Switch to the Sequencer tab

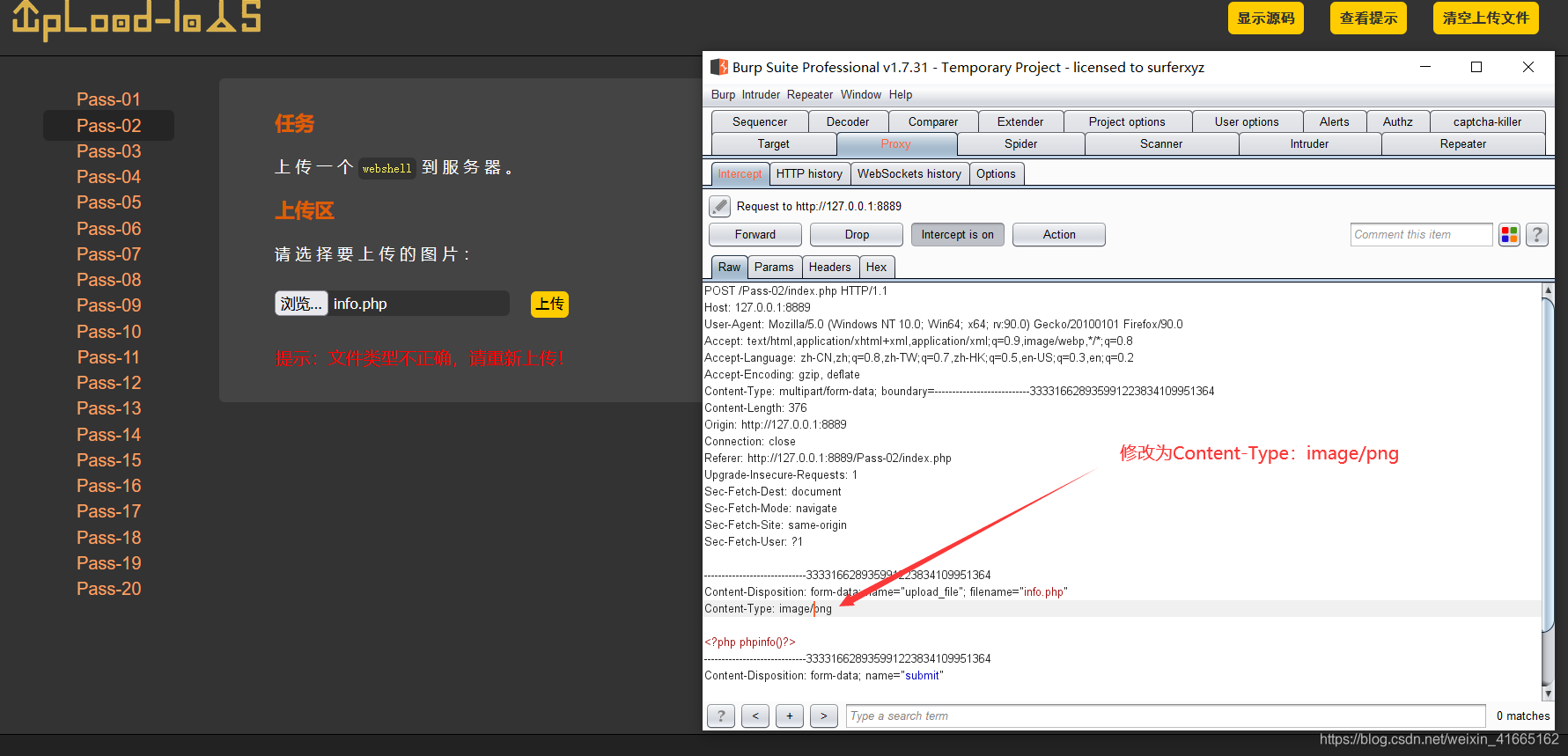click(760, 121)
